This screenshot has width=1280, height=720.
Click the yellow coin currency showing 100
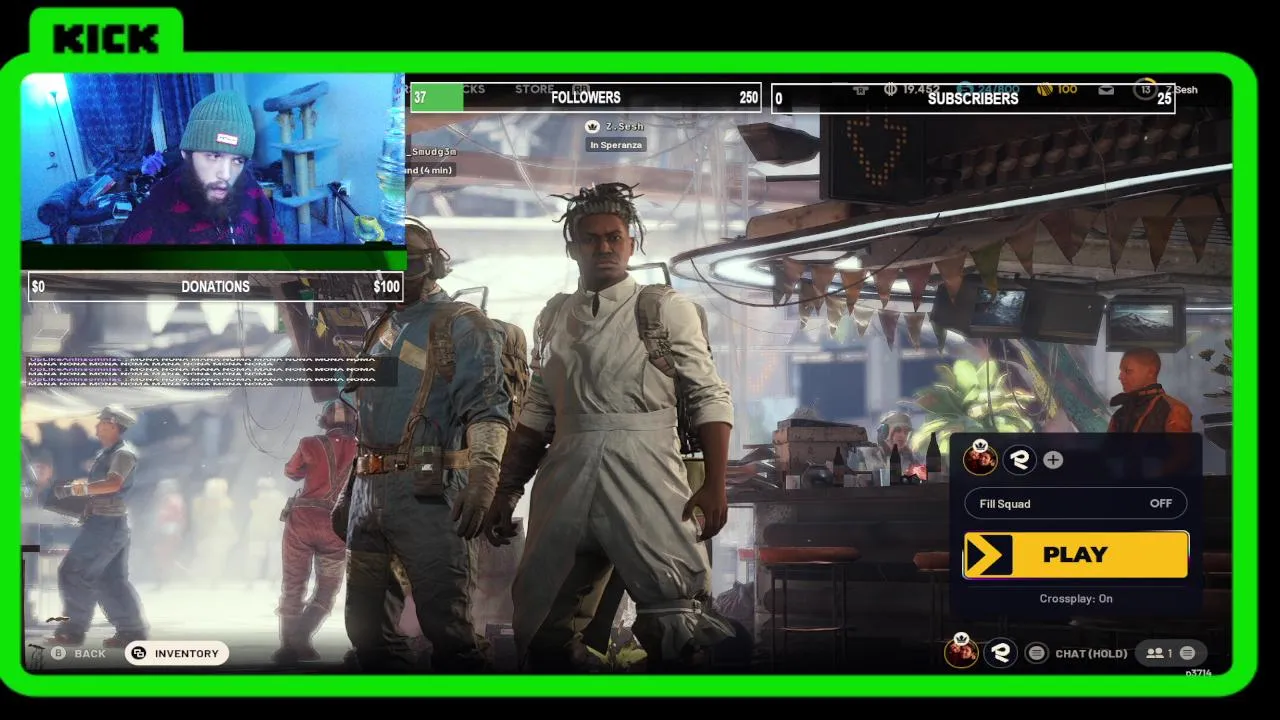(x=1058, y=90)
